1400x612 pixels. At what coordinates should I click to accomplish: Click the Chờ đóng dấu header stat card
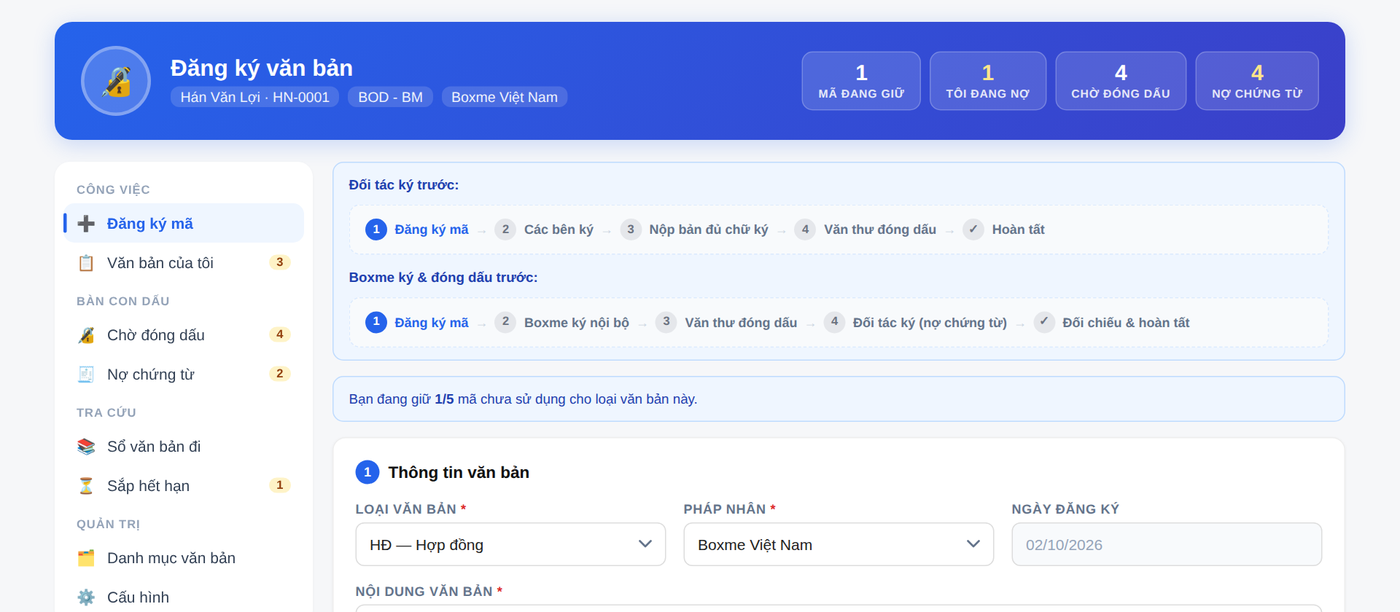tap(1121, 81)
